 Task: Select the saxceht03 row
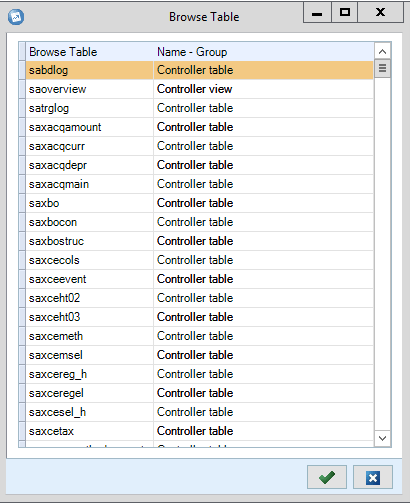pos(199,317)
